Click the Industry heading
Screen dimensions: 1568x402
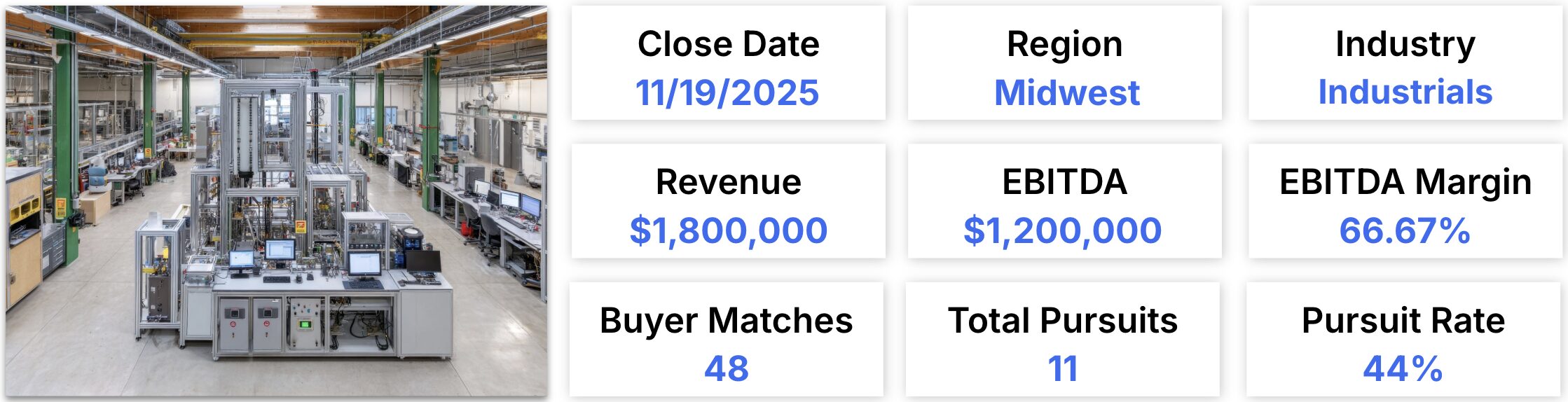point(1405,44)
